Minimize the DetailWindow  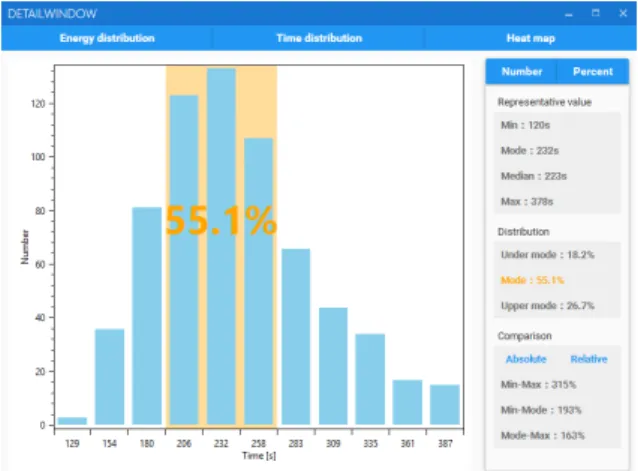(x=569, y=14)
